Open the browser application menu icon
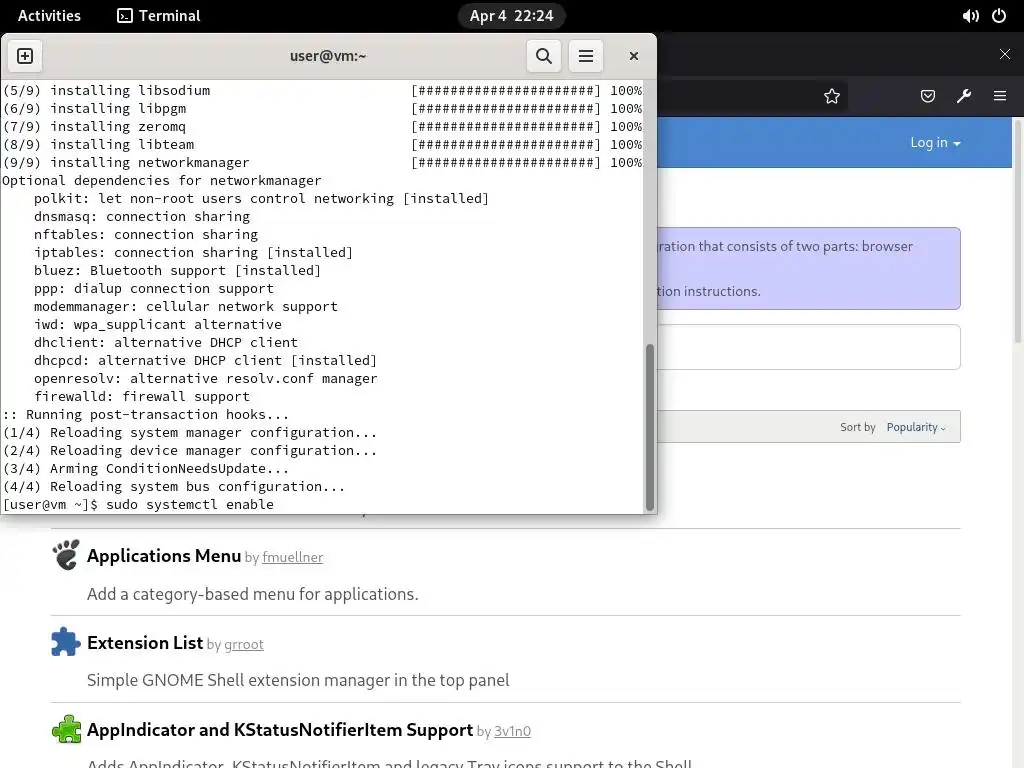The image size is (1024, 768). click(x=1000, y=96)
